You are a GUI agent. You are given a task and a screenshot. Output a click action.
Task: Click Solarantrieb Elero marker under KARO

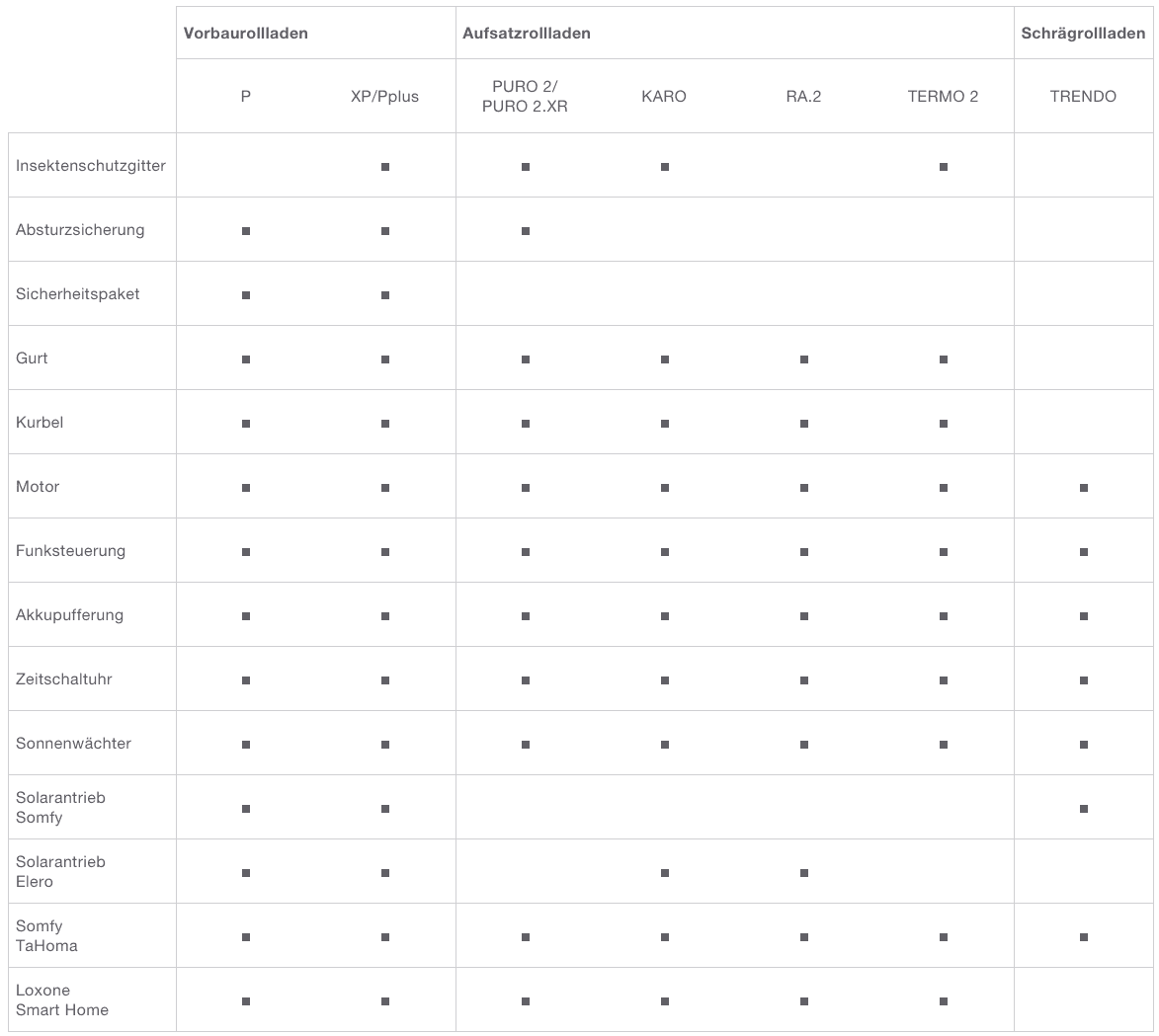(665, 873)
